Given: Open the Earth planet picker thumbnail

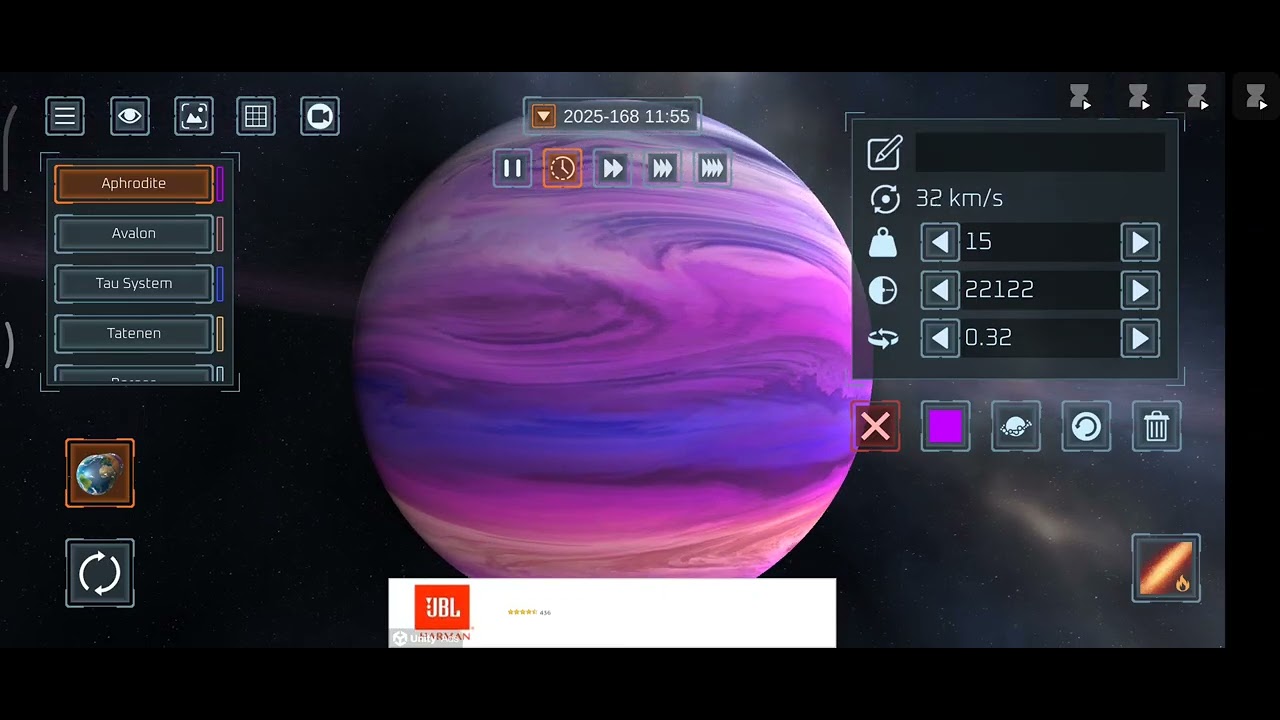Looking at the screenshot, I should point(100,473).
